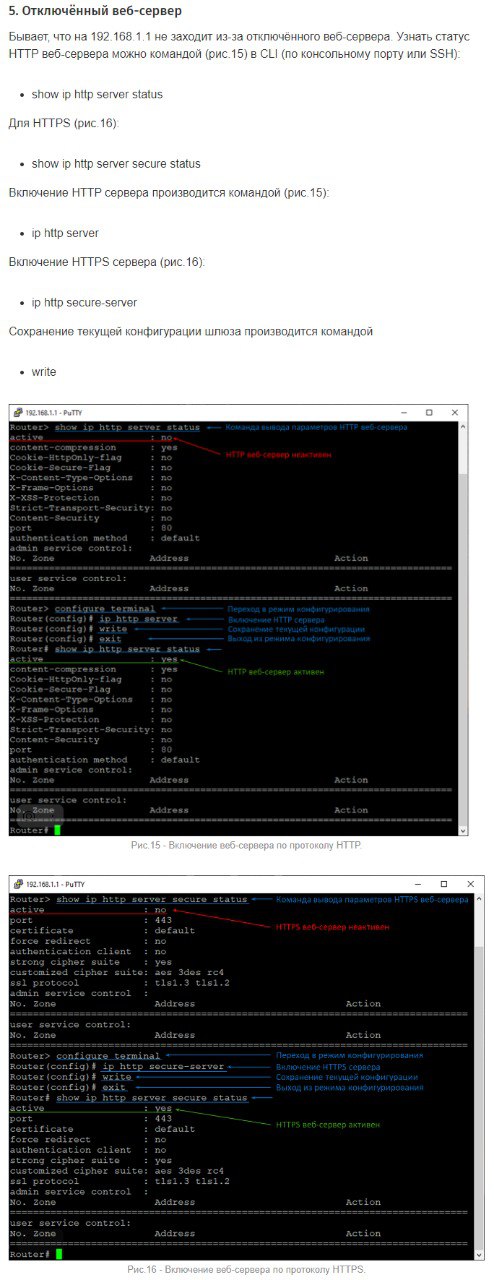Close the first PuTTY window
Screen dimensions: 494x1280
point(456,412)
